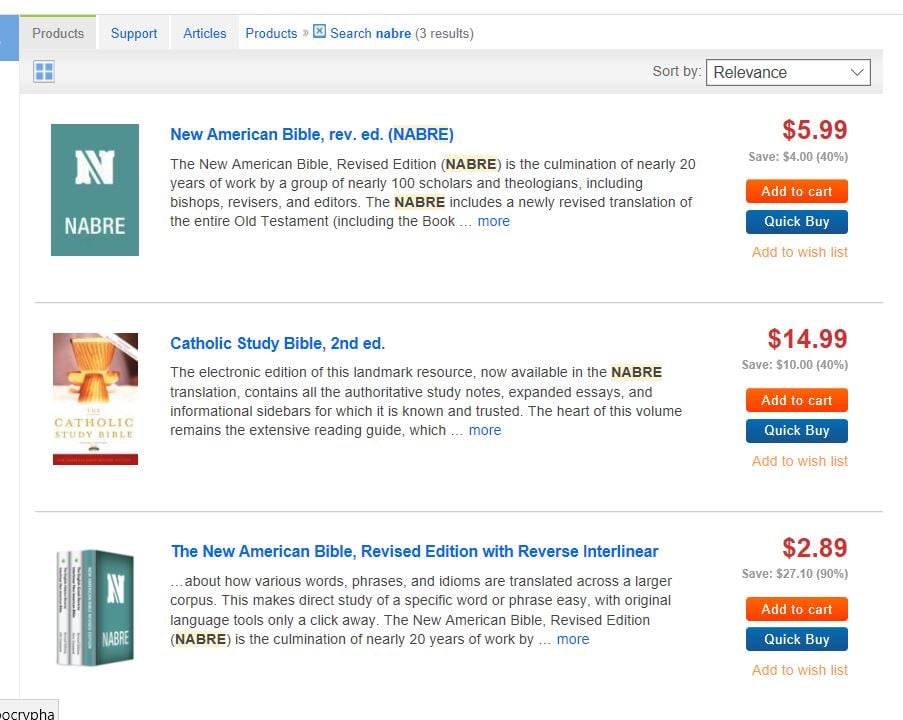
Task: Open the NABRE Reverse Interlinear box set image
Action: point(95,608)
